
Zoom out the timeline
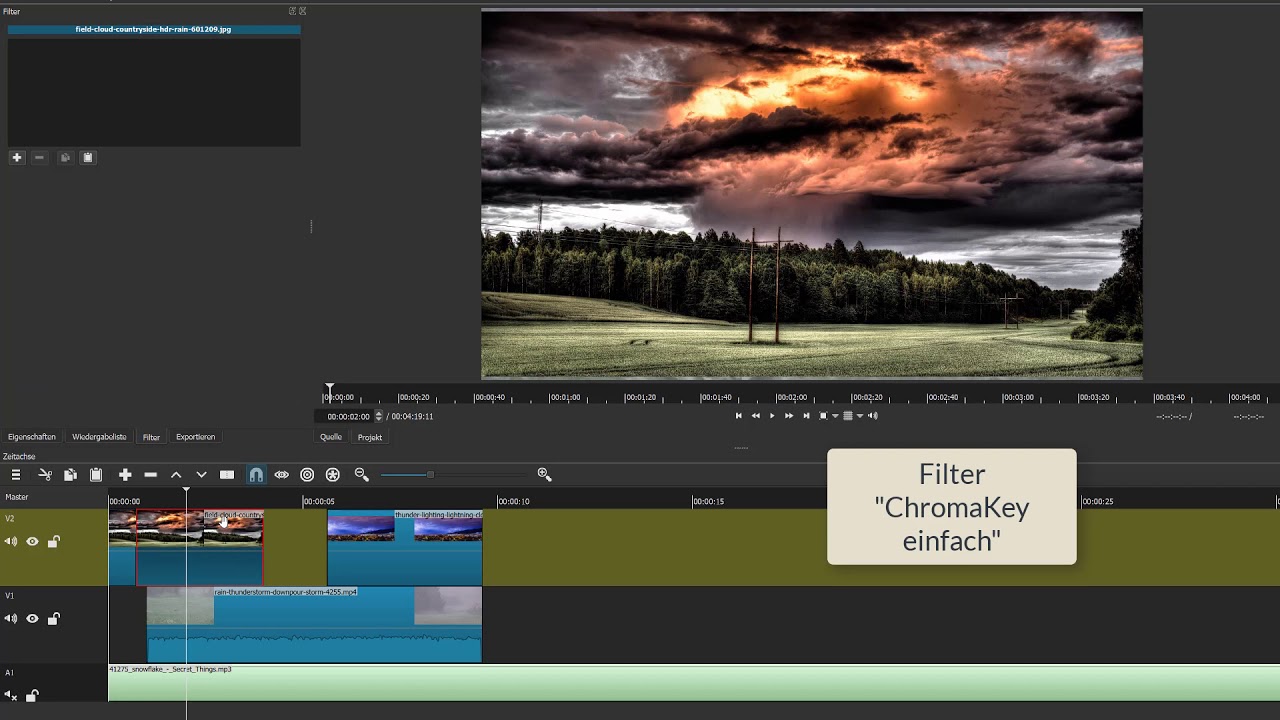coord(362,475)
